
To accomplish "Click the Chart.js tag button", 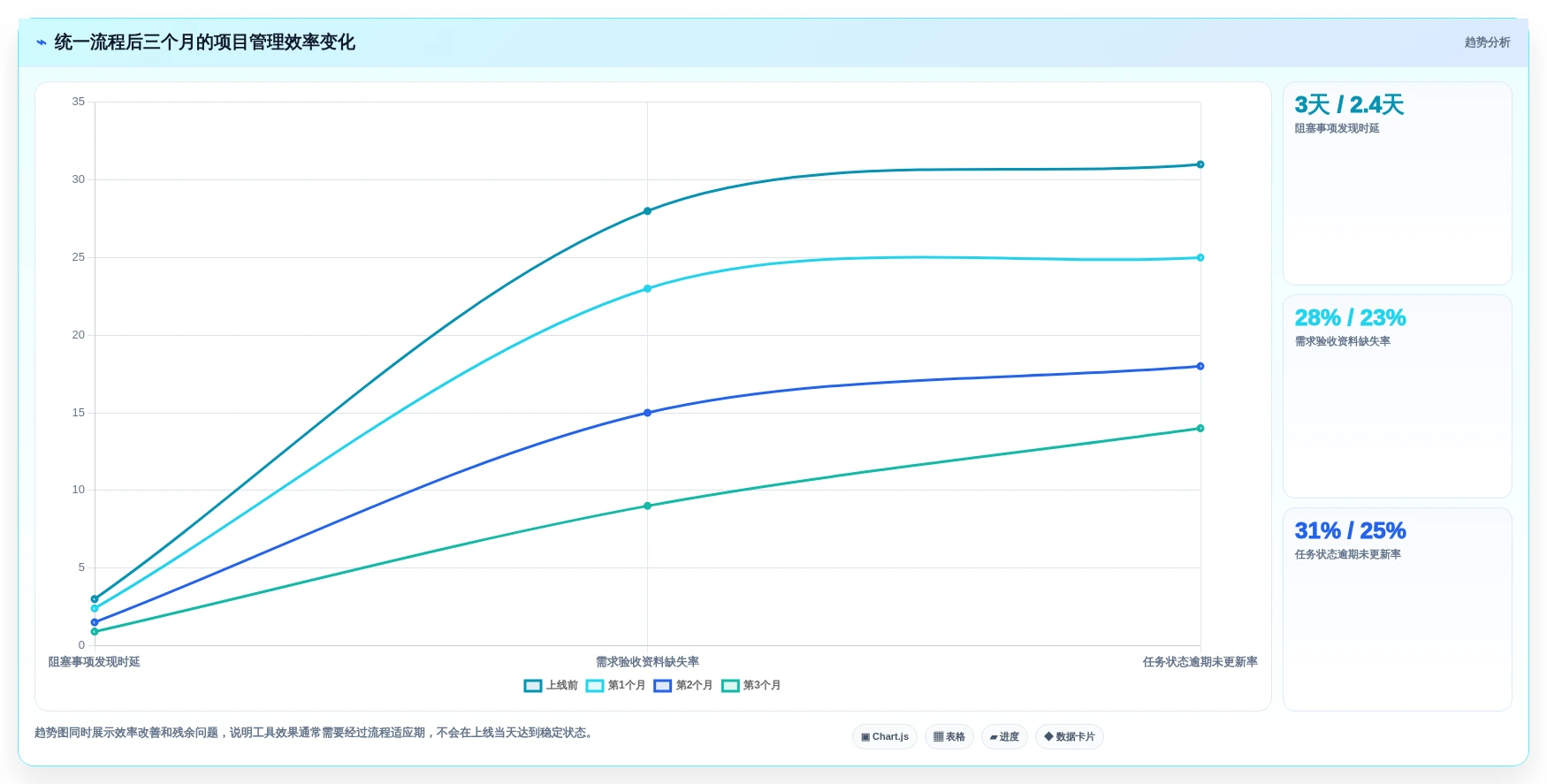I will (885, 737).
